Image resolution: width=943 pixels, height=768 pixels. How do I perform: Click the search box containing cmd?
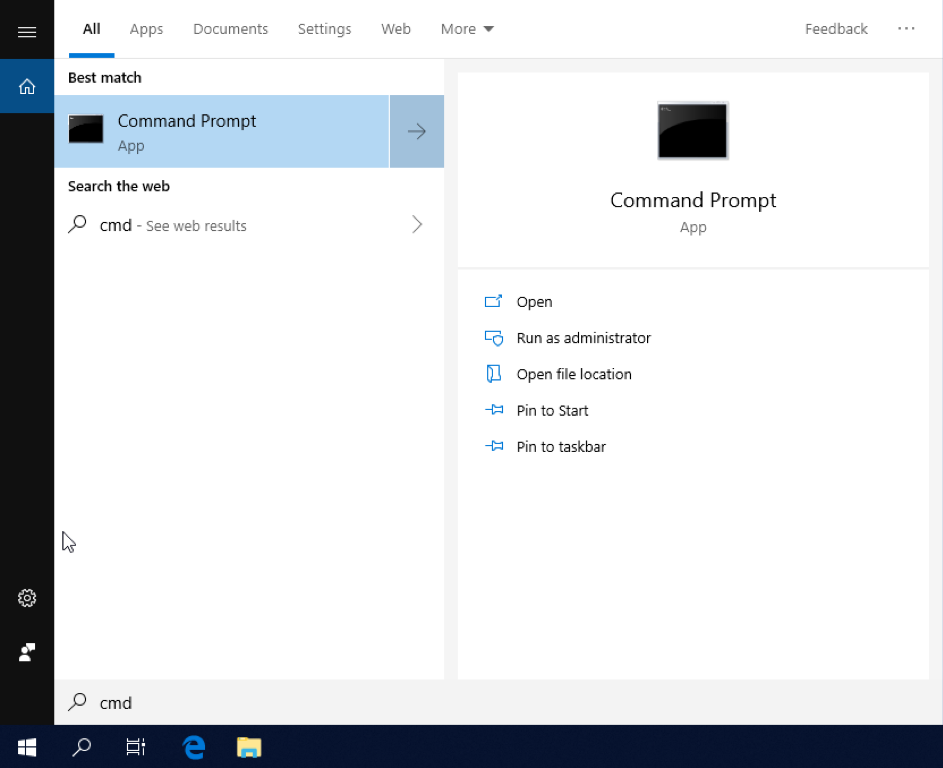pyautogui.click(x=250, y=703)
